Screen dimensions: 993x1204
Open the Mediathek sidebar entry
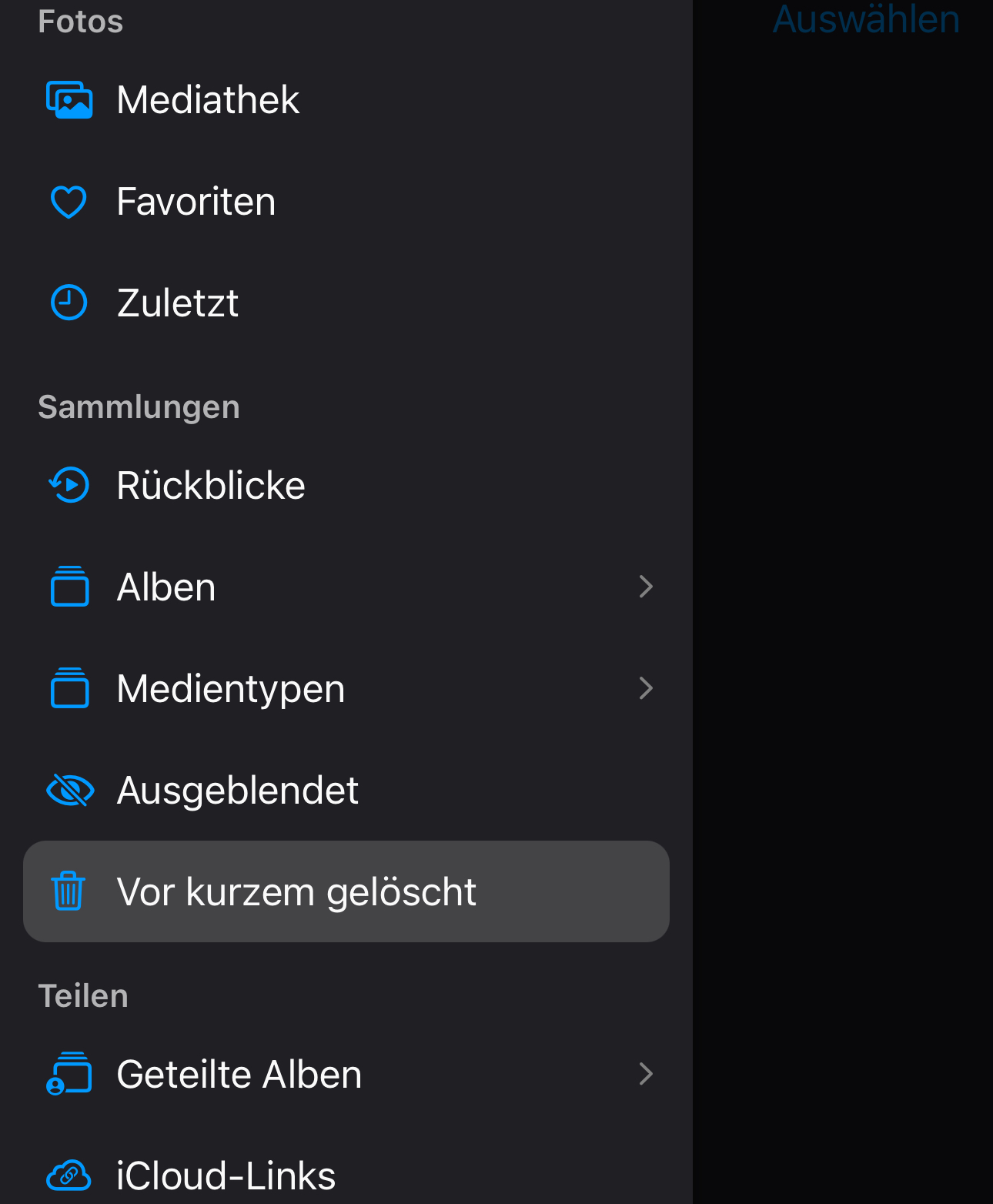point(208,100)
